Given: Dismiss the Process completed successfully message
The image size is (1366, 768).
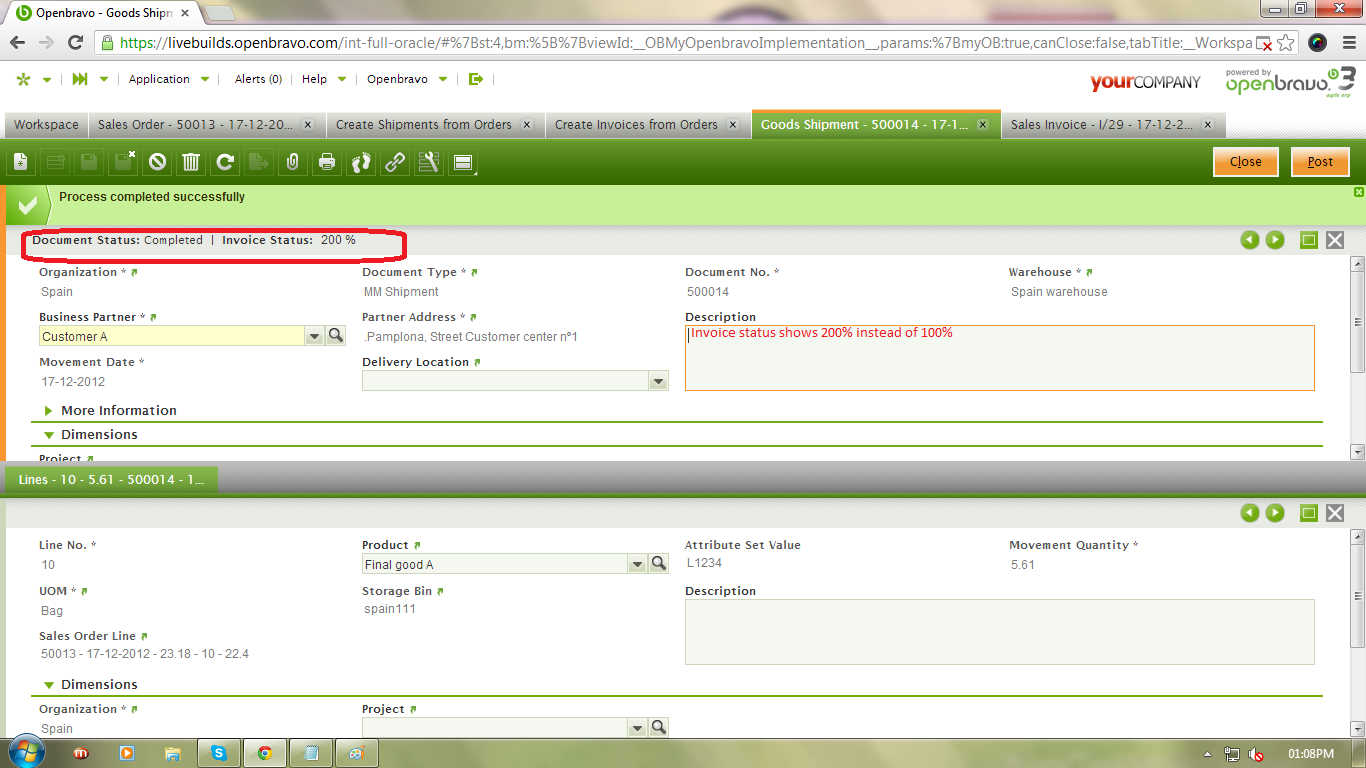Looking at the screenshot, I should coord(1358,192).
